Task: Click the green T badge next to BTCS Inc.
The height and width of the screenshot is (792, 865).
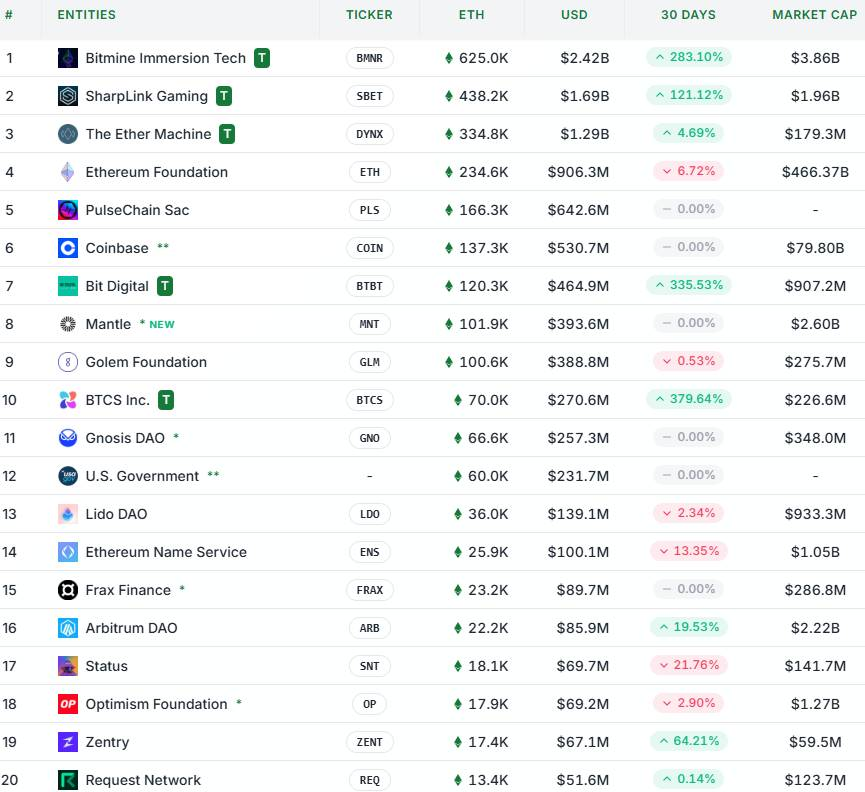Action: pos(166,400)
